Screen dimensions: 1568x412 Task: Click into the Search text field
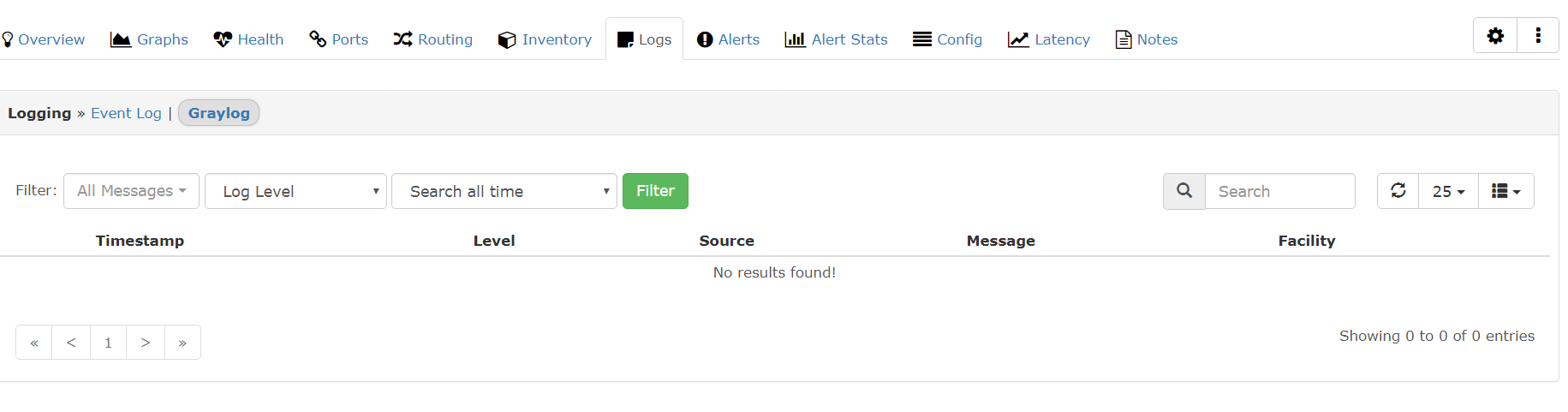(1279, 191)
